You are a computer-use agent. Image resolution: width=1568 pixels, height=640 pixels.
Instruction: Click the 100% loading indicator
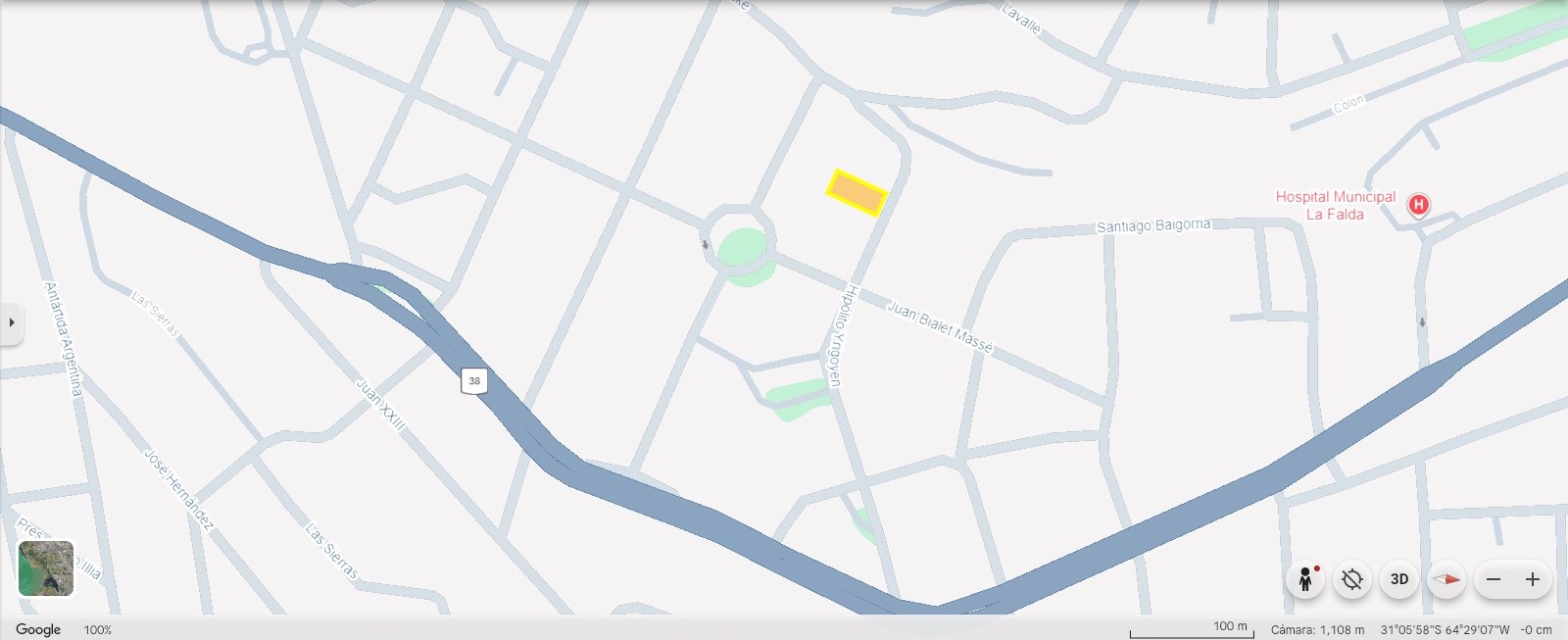(x=98, y=630)
